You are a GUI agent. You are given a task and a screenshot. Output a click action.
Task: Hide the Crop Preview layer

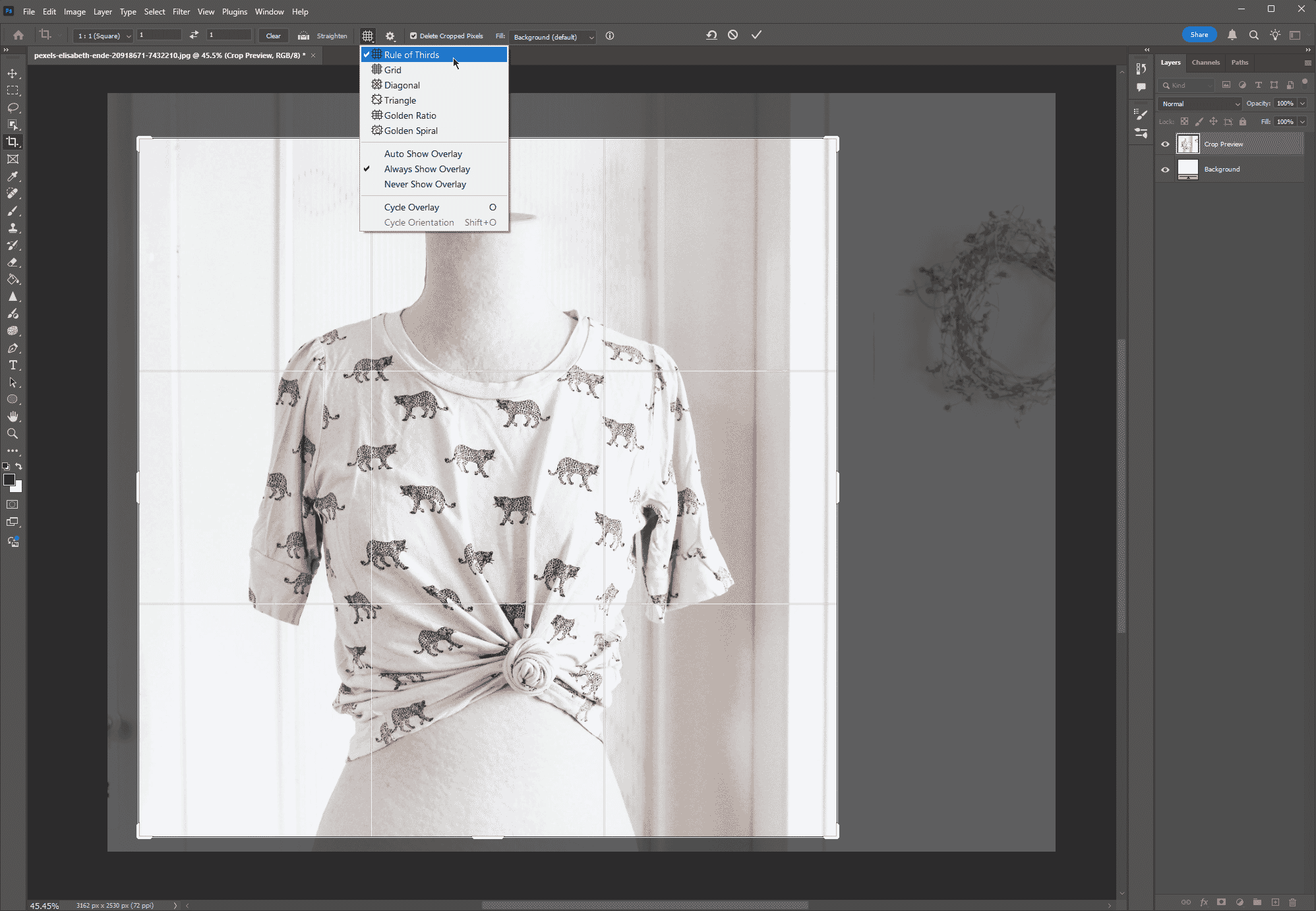tap(1165, 144)
